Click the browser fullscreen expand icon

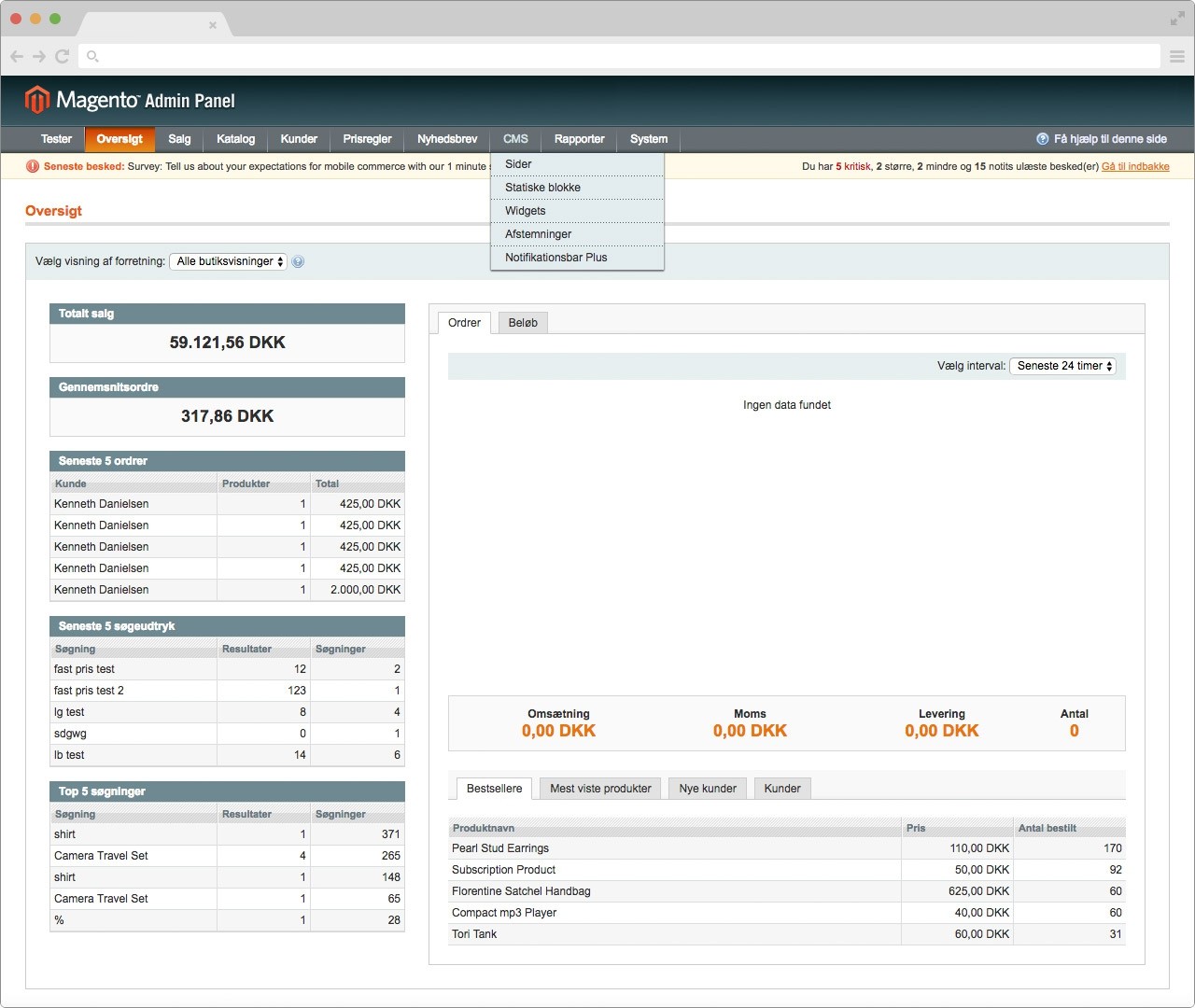click(1176, 19)
